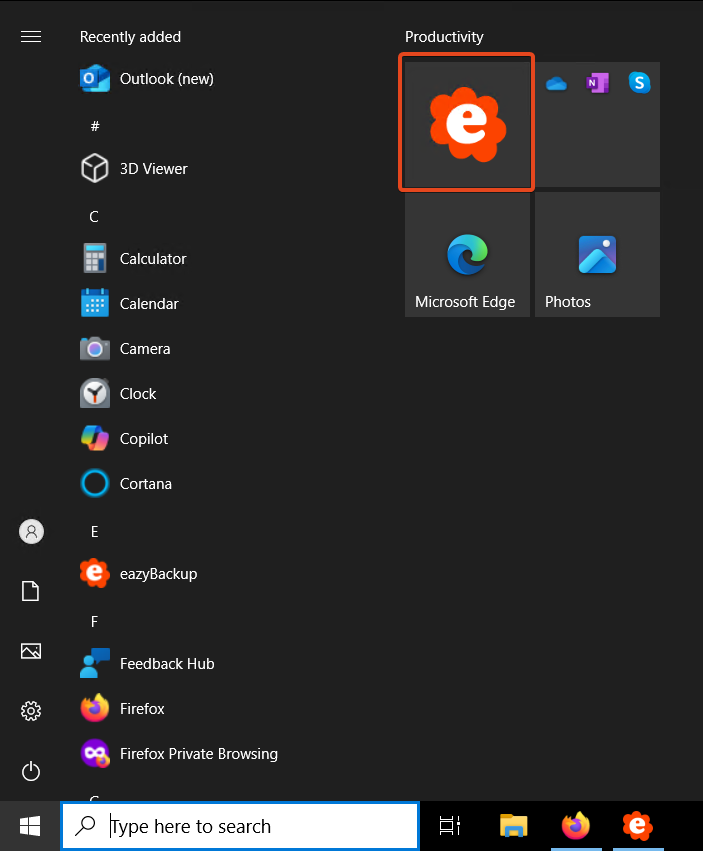The width and height of the screenshot is (703, 851).
Task: Launch the Camera app
Action: (x=145, y=349)
